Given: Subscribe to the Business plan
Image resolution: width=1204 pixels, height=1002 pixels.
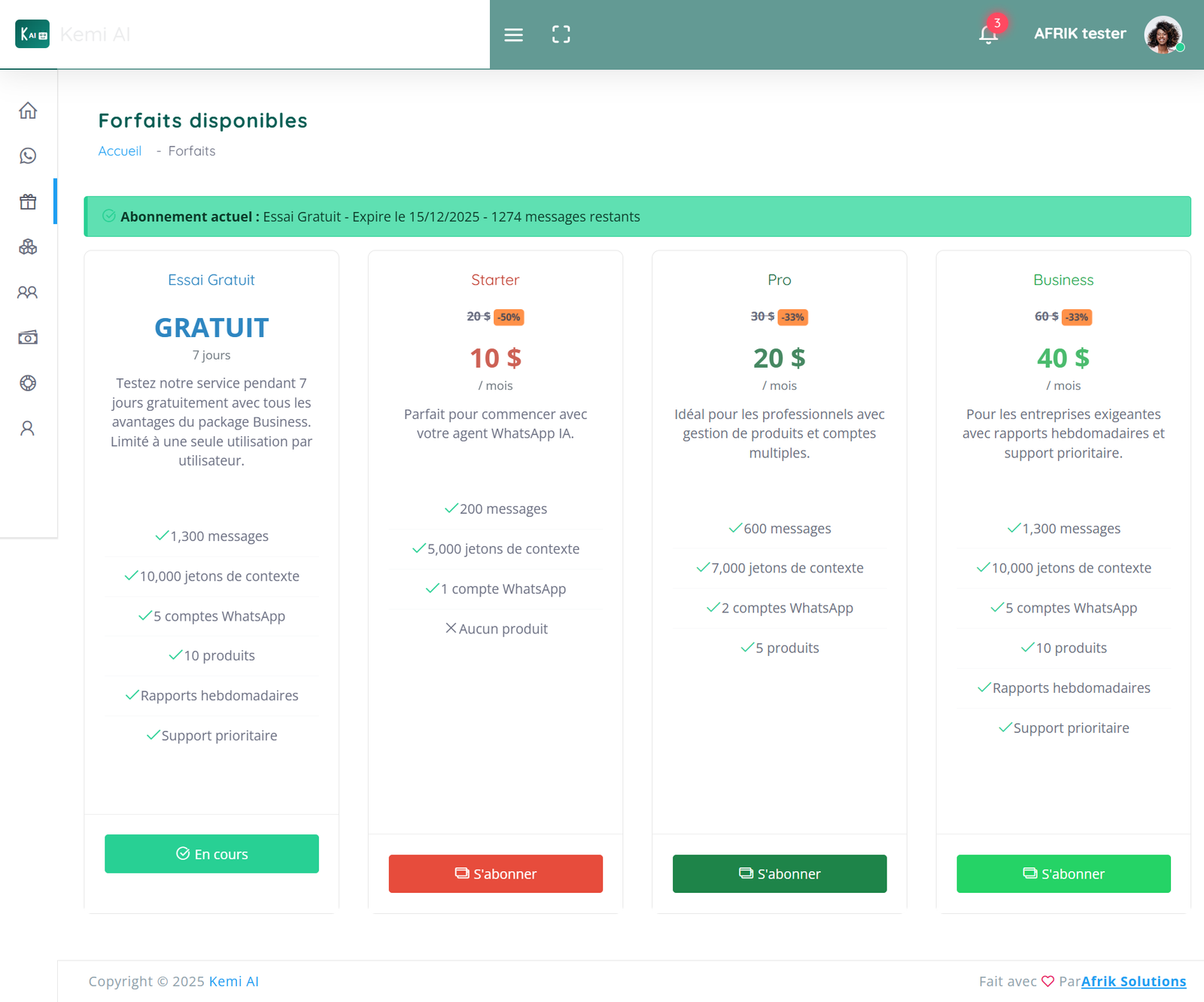Looking at the screenshot, I should pyautogui.click(x=1063, y=873).
